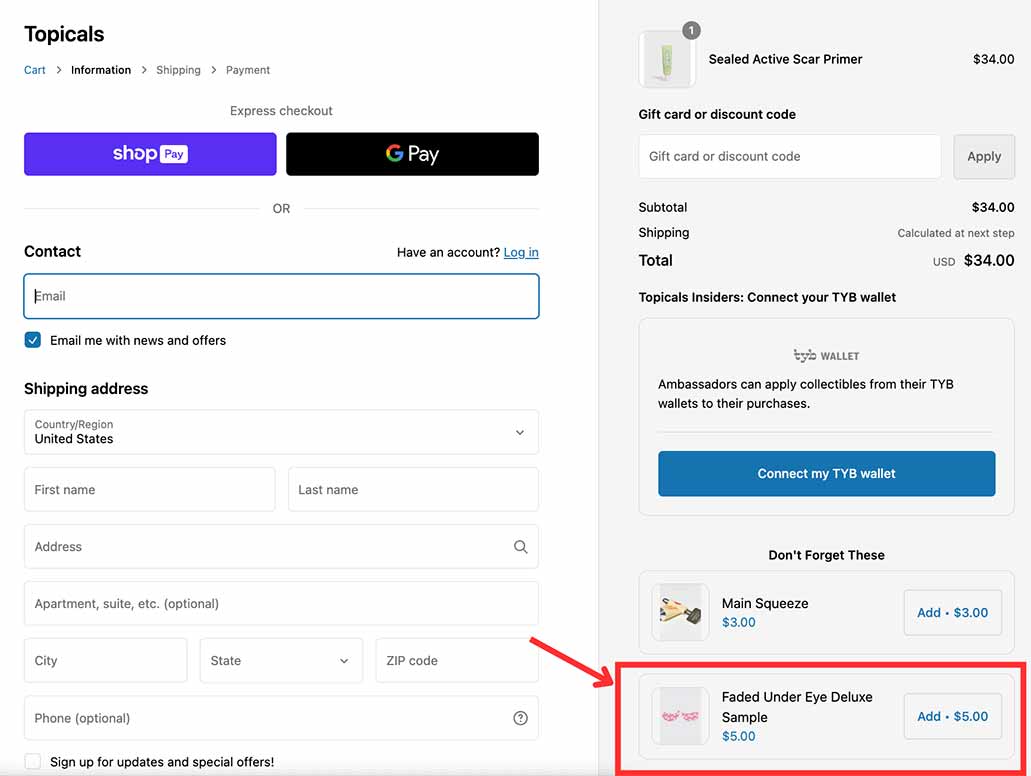Uncheck Email me with news and offers
Viewport: 1031px width, 776px height.
pyautogui.click(x=33, y=340)
